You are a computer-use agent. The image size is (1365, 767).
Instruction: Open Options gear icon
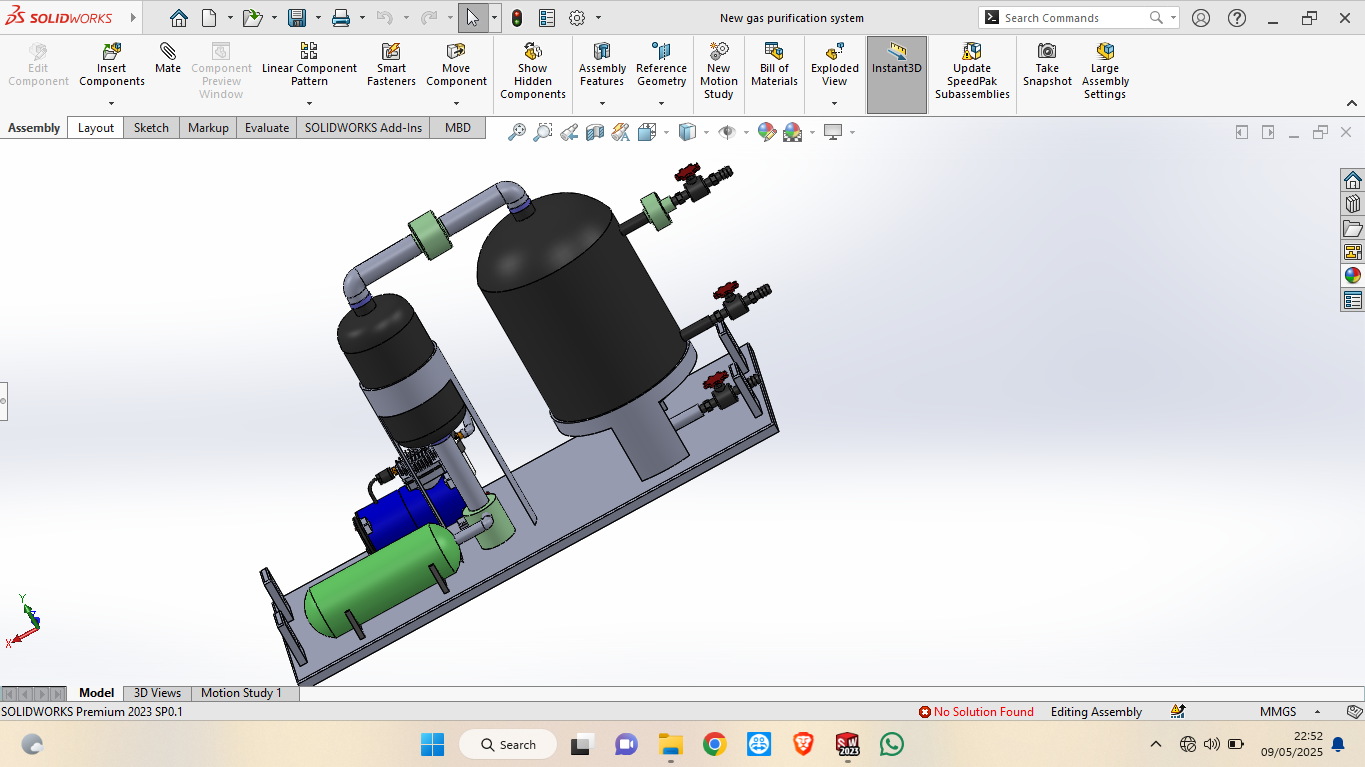point(577,18)
